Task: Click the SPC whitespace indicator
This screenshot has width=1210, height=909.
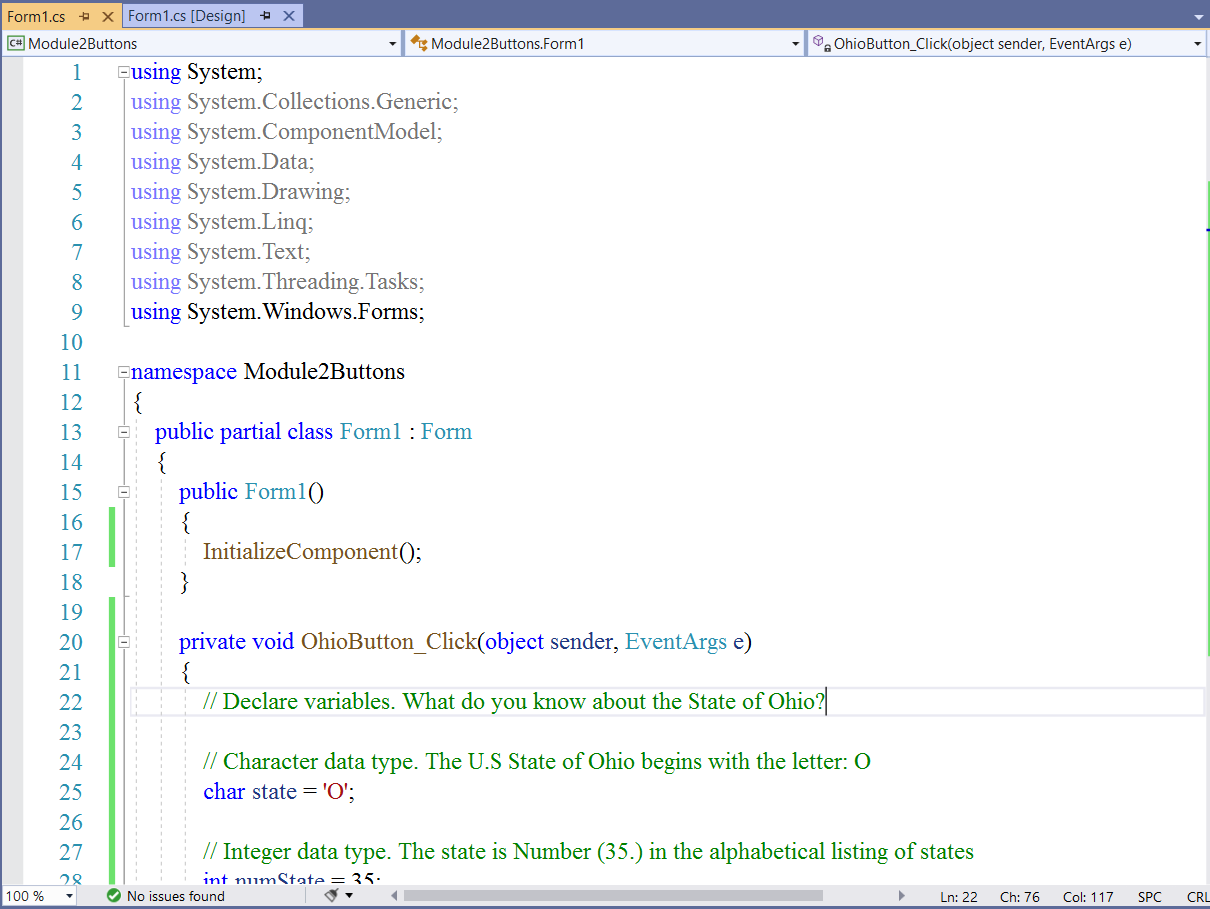Action: [x=1149, y=897]
